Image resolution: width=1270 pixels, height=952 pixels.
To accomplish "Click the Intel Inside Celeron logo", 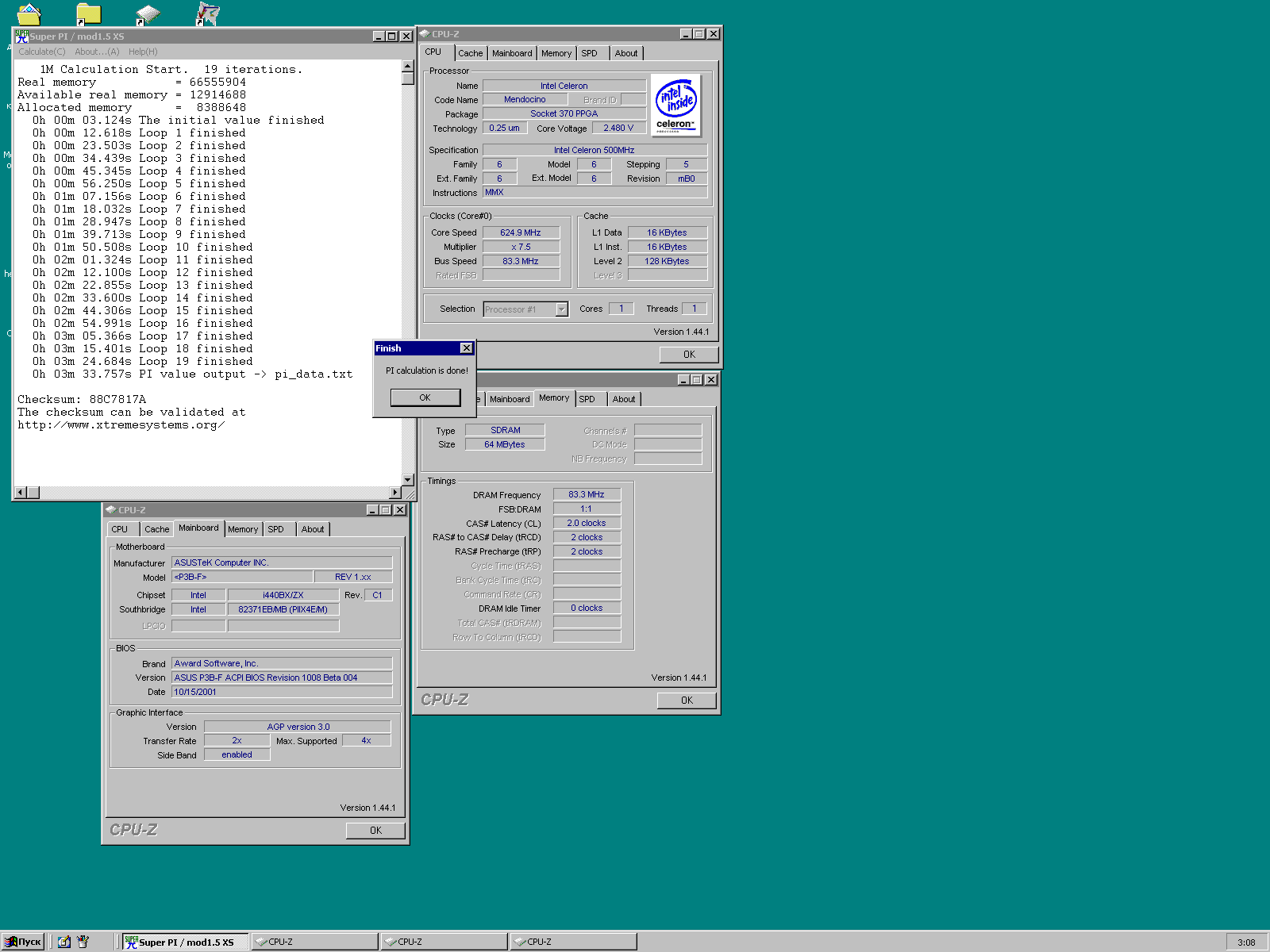I will coord(676,106).
